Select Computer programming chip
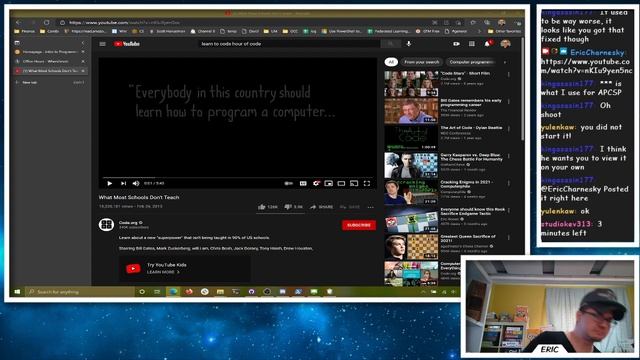Viewport: 640px width, 360px height. point(471,62)
